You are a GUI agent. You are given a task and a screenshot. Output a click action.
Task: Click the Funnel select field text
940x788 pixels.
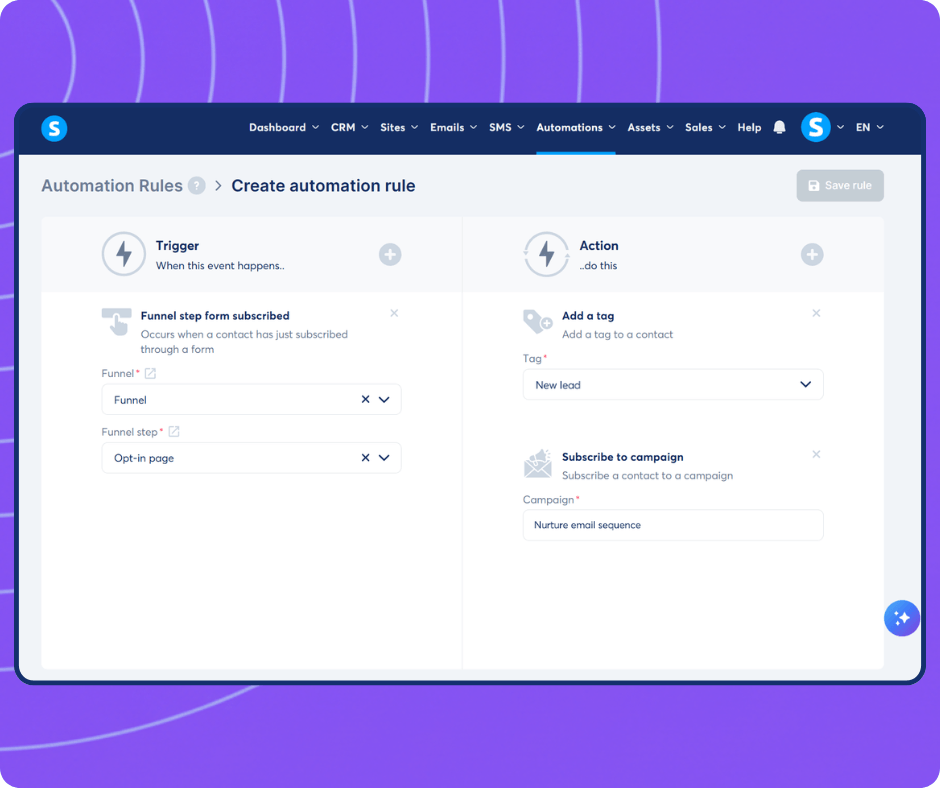tap(130, 400)
